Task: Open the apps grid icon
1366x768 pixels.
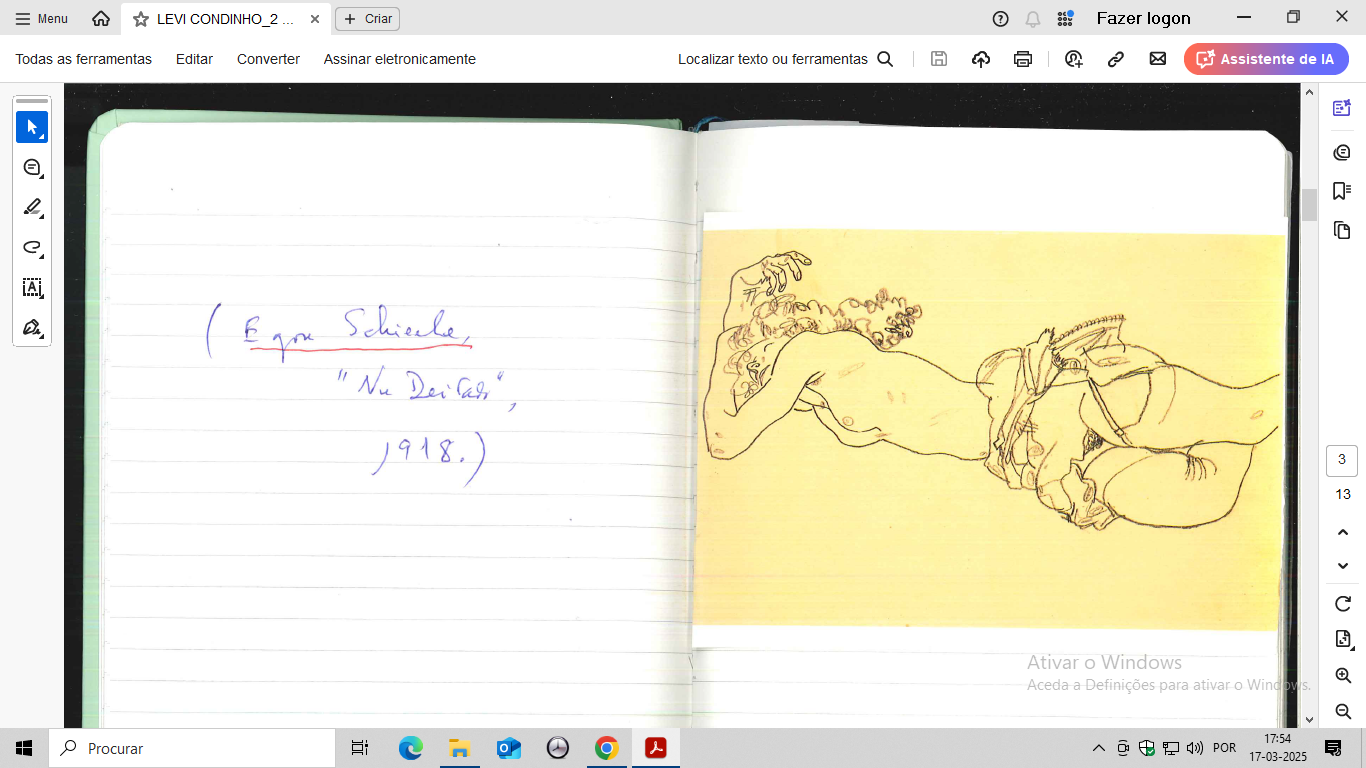Action: [1065, 19]
